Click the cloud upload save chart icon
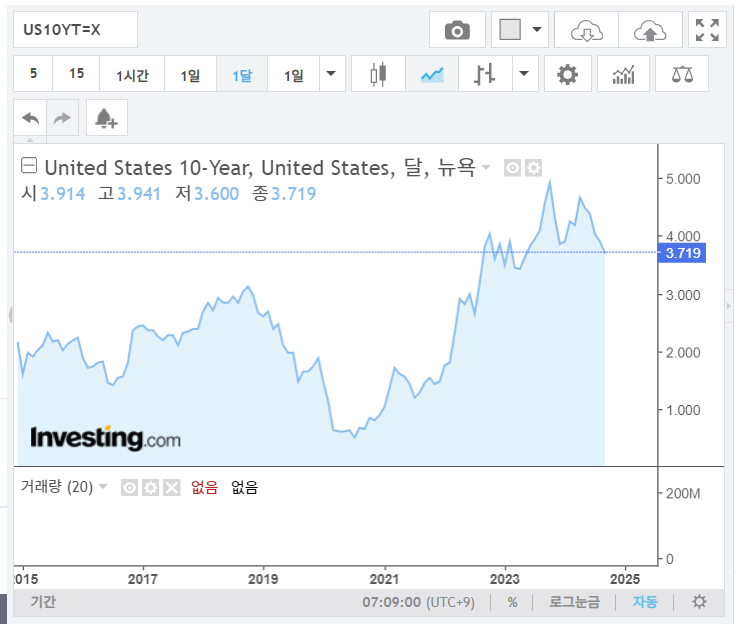The width and height of the screenshot is (736, 625). [x=650, y=31]
